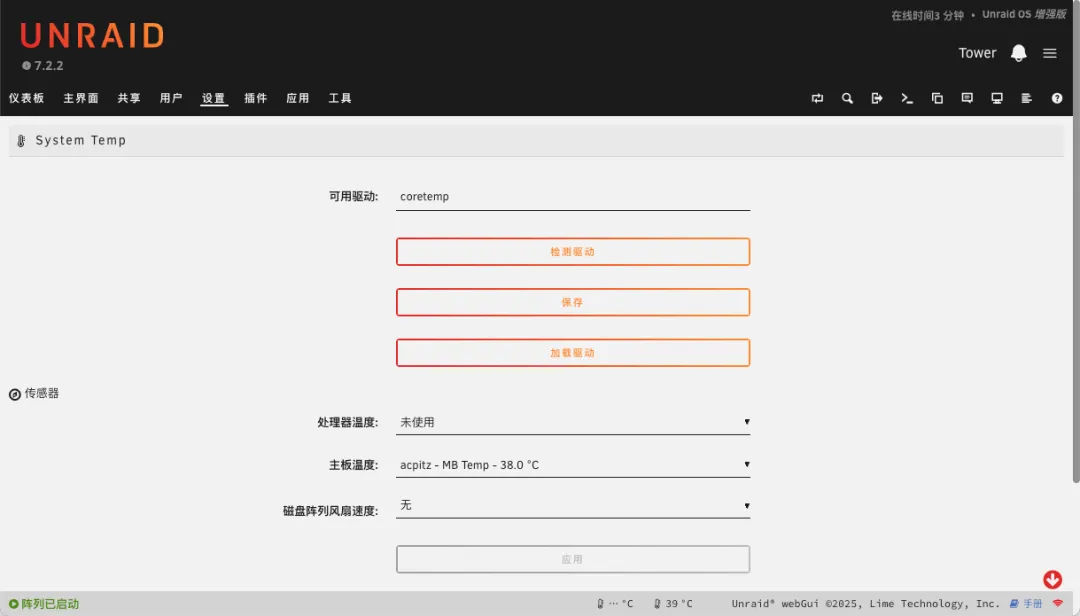
Task: Switch to the 工具 menu tab
Action: point(340,98)
